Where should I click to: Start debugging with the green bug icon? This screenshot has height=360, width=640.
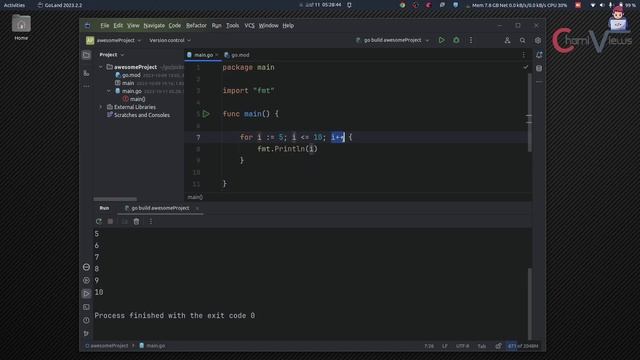click(x=456, y=40)
